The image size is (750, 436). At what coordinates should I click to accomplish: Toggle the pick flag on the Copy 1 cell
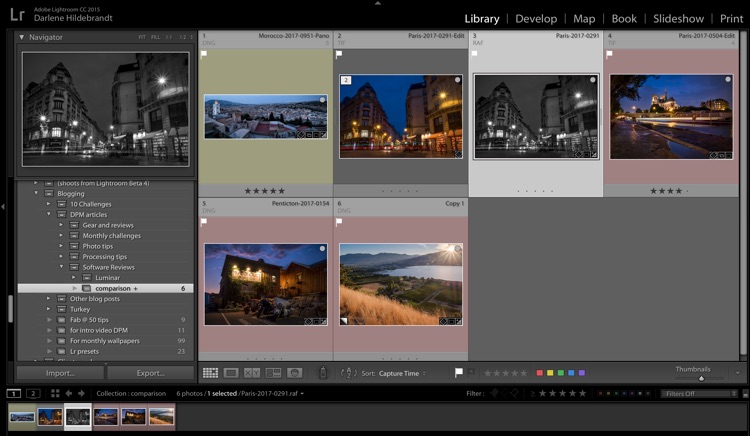(x=339, y=222)
